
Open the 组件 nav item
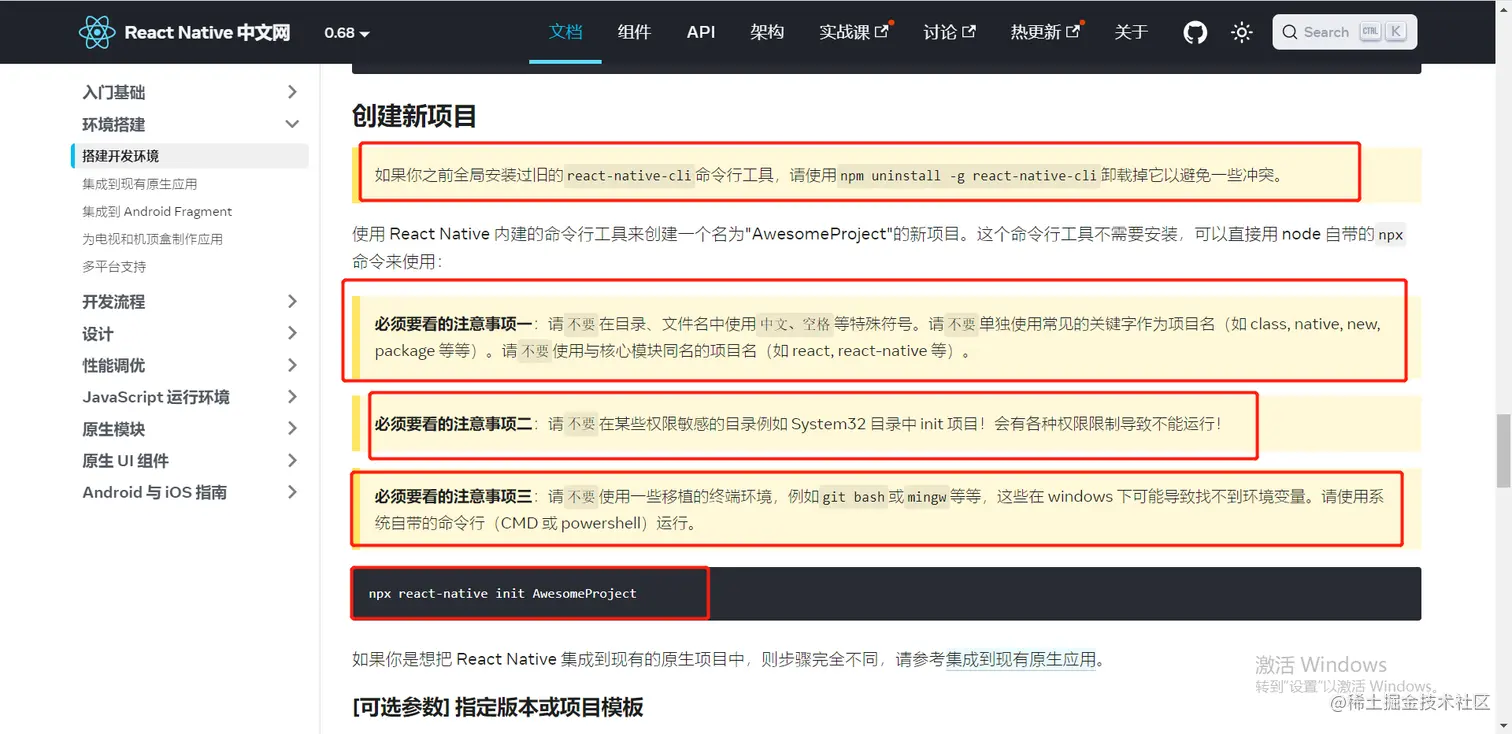[634, 32]
